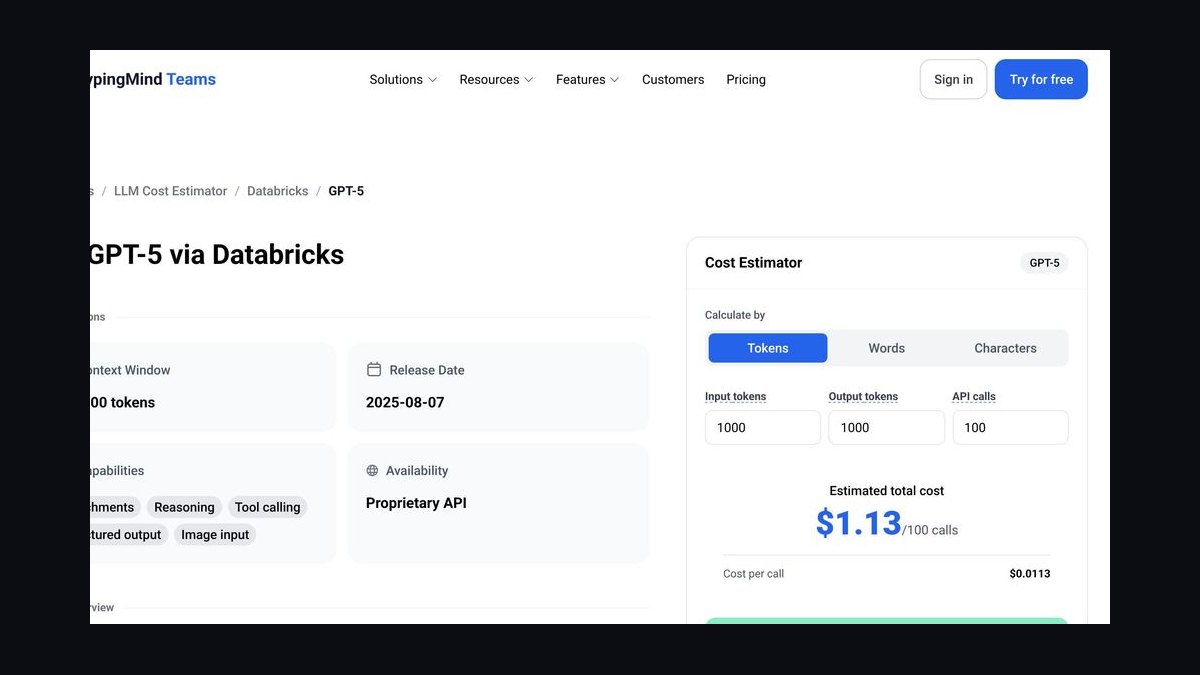1200x675 pixels.
Task: Click the Try for free button
Action: pos(1041,80)
